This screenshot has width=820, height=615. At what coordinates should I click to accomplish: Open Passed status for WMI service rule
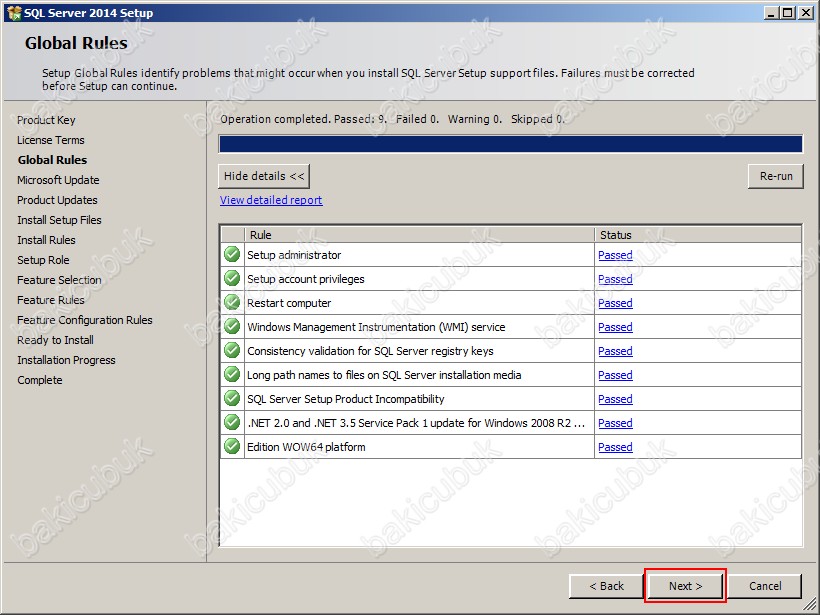[615, 327]
